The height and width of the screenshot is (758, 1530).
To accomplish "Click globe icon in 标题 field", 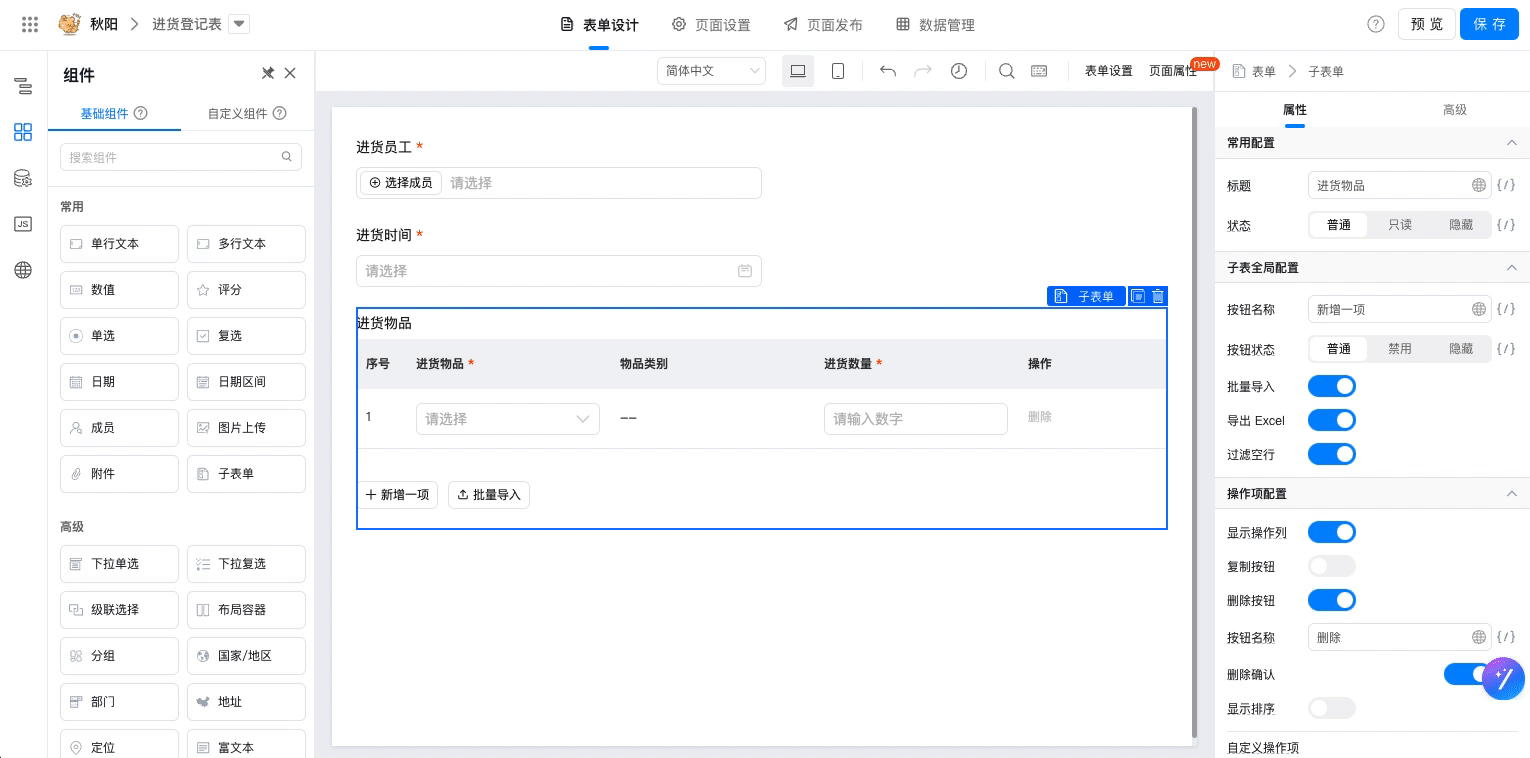I will [1479, 185].
